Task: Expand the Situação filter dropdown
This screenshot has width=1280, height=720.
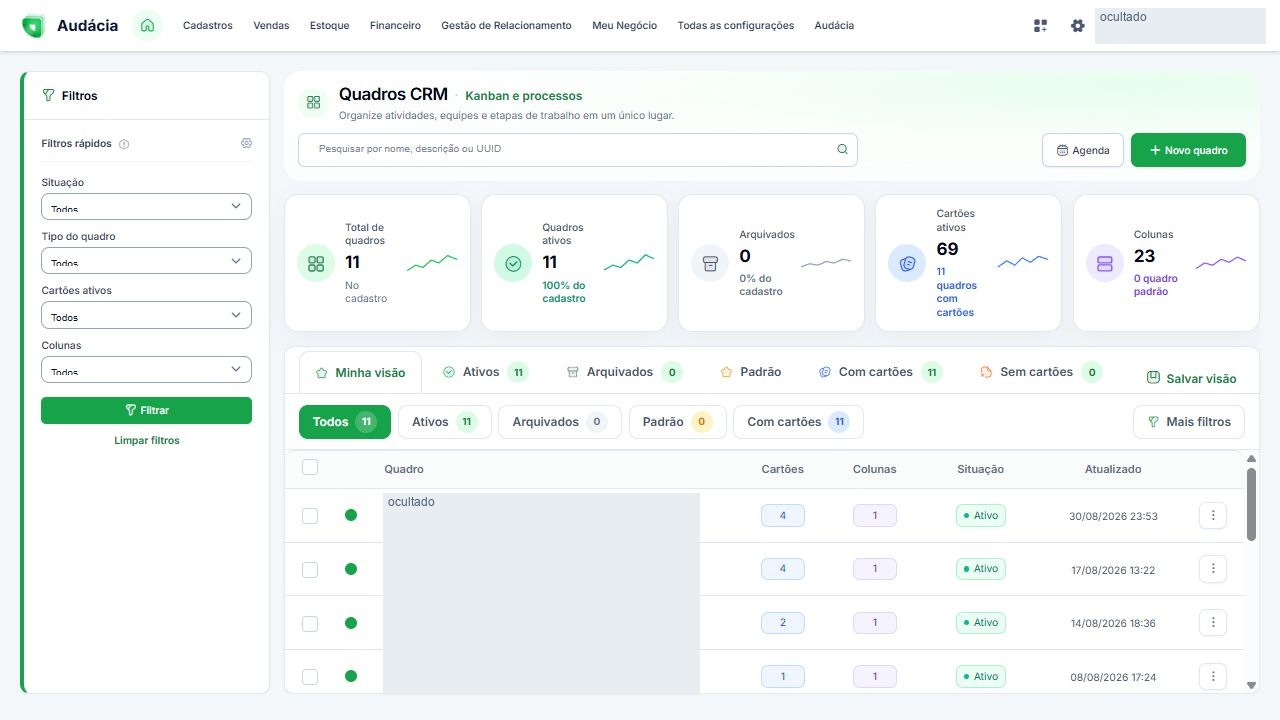Action: [x=146, y=207]
